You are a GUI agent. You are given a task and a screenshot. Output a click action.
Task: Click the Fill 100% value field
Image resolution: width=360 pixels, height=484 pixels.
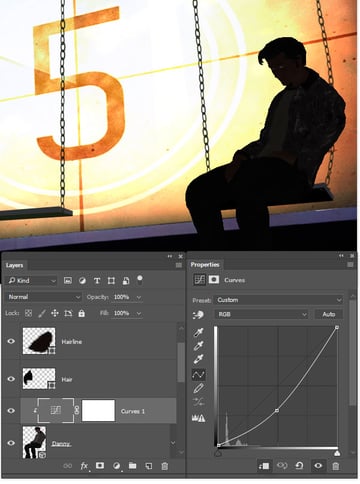[x=122, y=313]
